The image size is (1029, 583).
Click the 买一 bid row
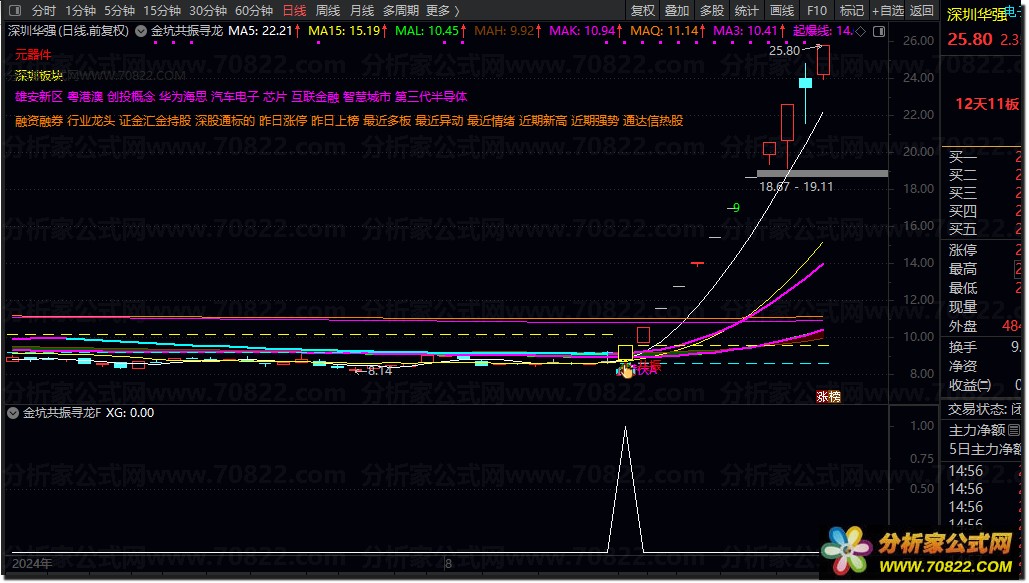coord(983,157)
